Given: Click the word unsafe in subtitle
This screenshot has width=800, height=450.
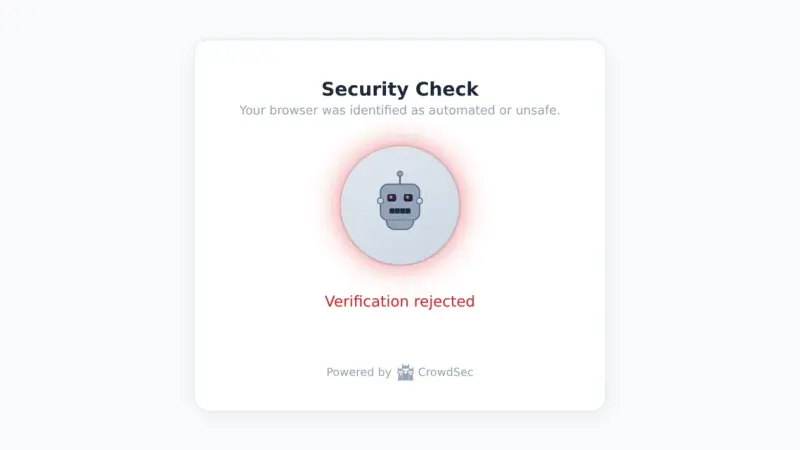Looking at the screenshot, I should [538, 110].
